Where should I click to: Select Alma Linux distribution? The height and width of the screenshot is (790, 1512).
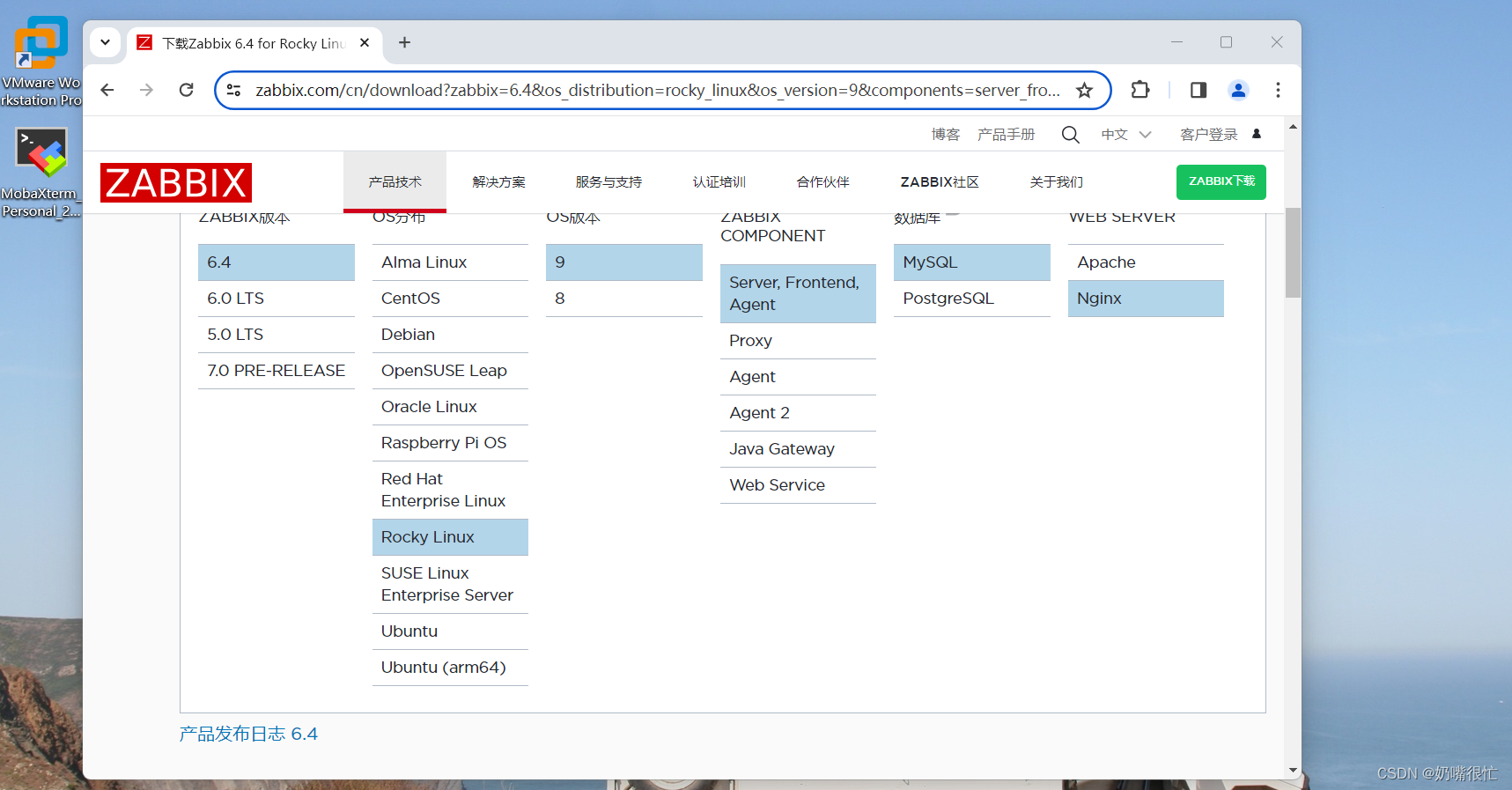450,262
